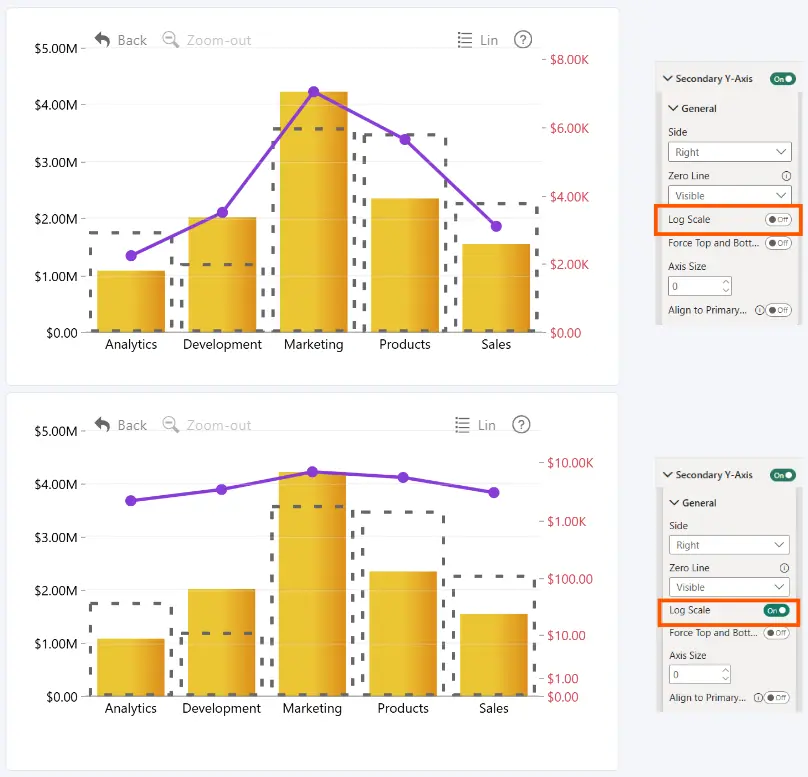Click Zoom-out magnifier in the upper chart
The width and height of the screenshot is (808, 777).
(x=171, y=40)
